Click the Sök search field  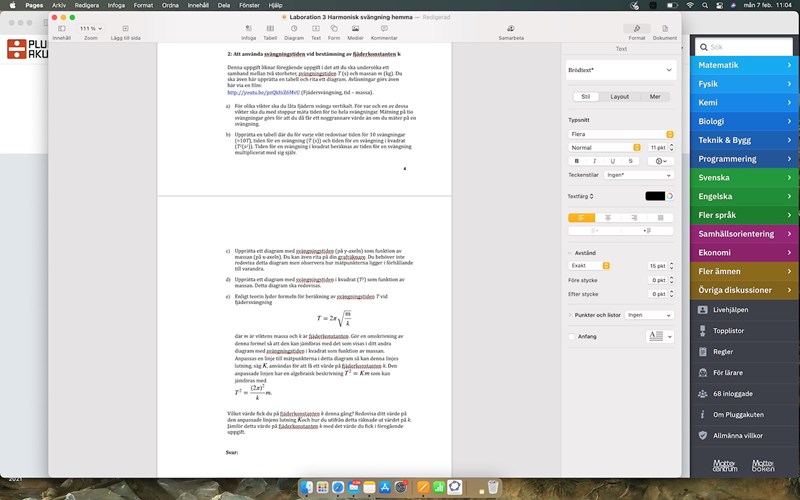pyautogui.click(x=745, y=47)
